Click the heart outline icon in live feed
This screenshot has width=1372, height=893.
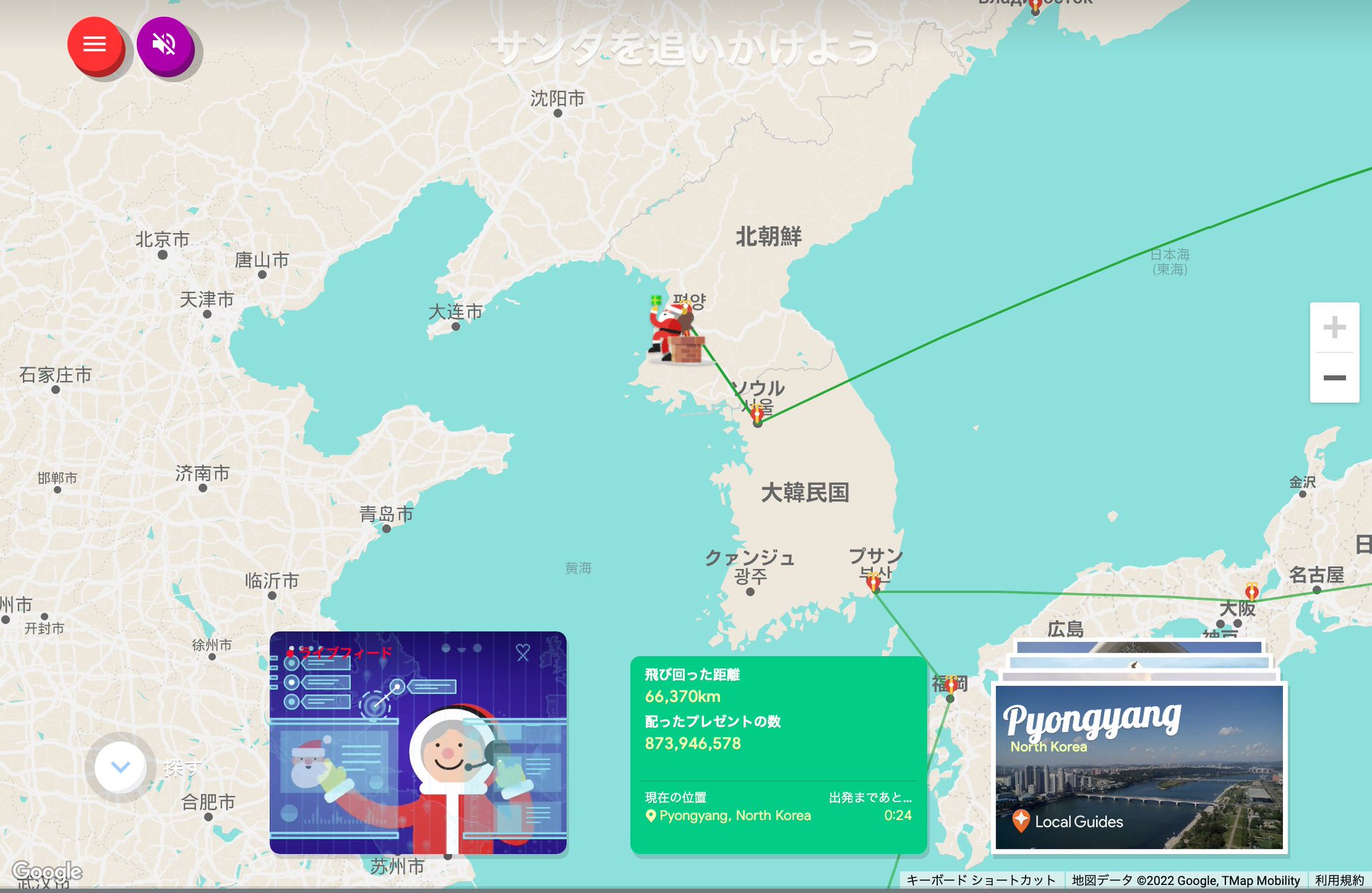point(523,652)
